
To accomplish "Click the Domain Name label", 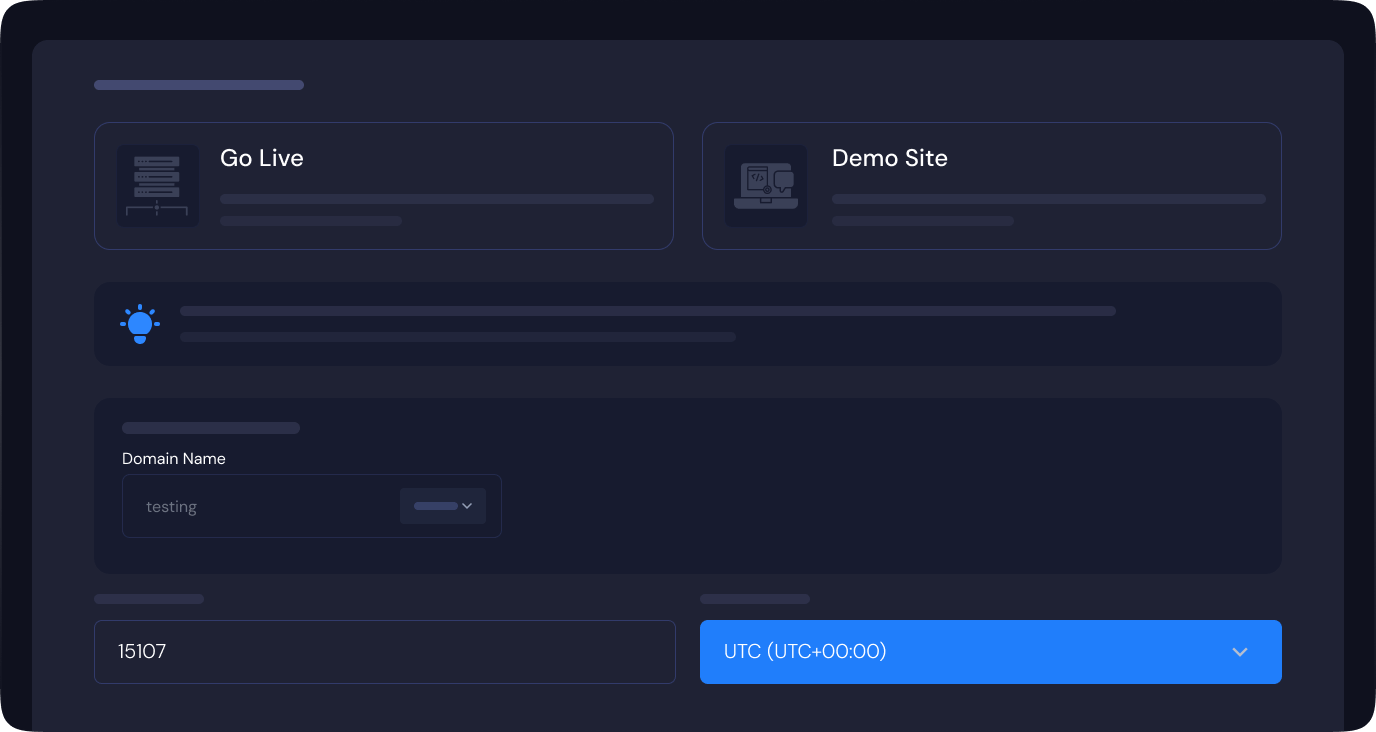I will pyautogui.click(x=174, y=459).
